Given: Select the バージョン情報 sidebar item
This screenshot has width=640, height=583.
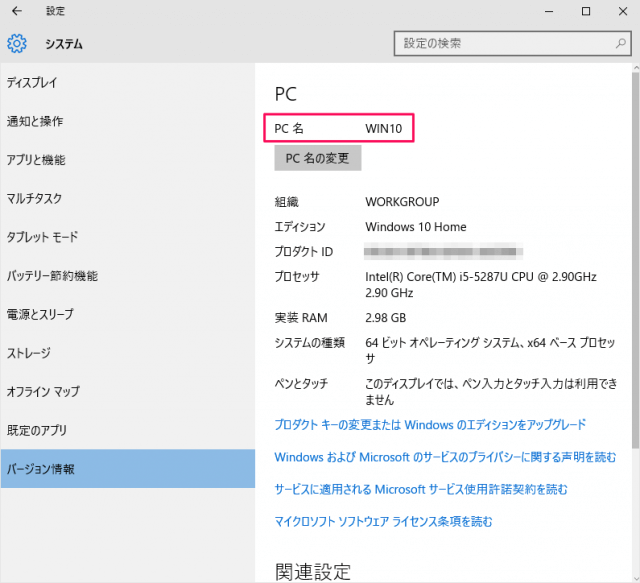Looking at the screenshot, I should [x=127, y=469].
